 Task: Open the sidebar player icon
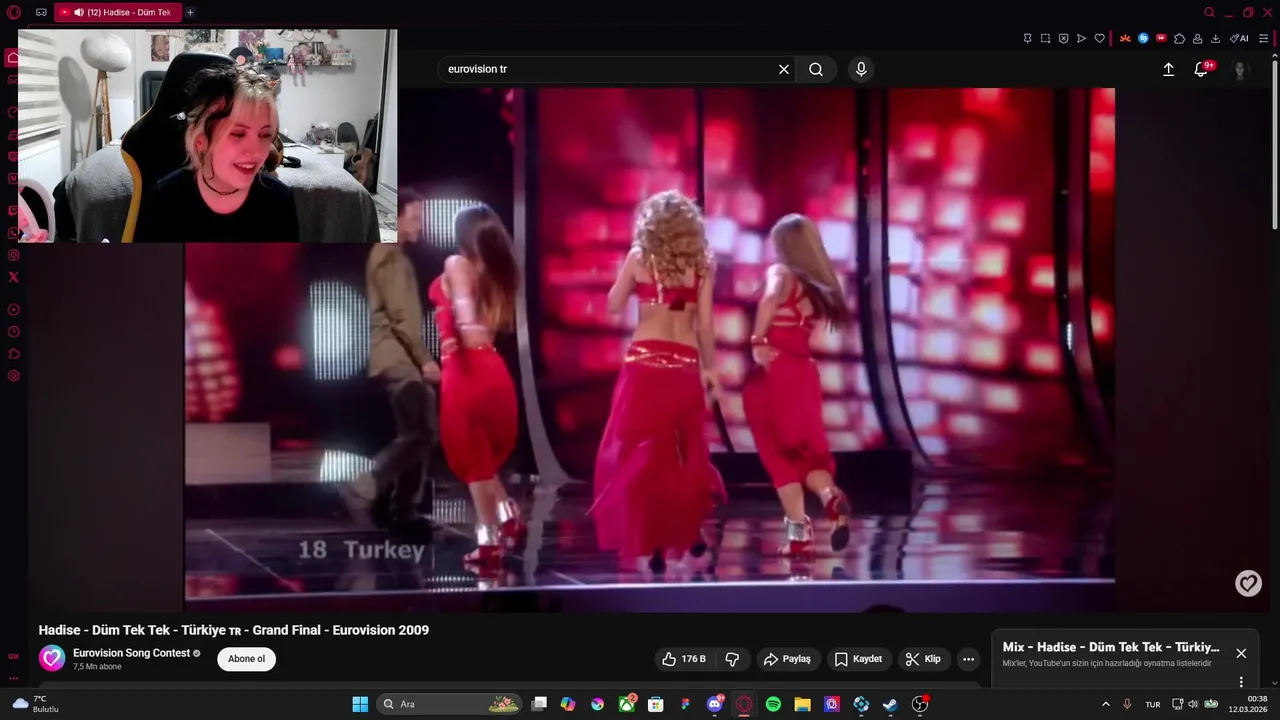13,310
